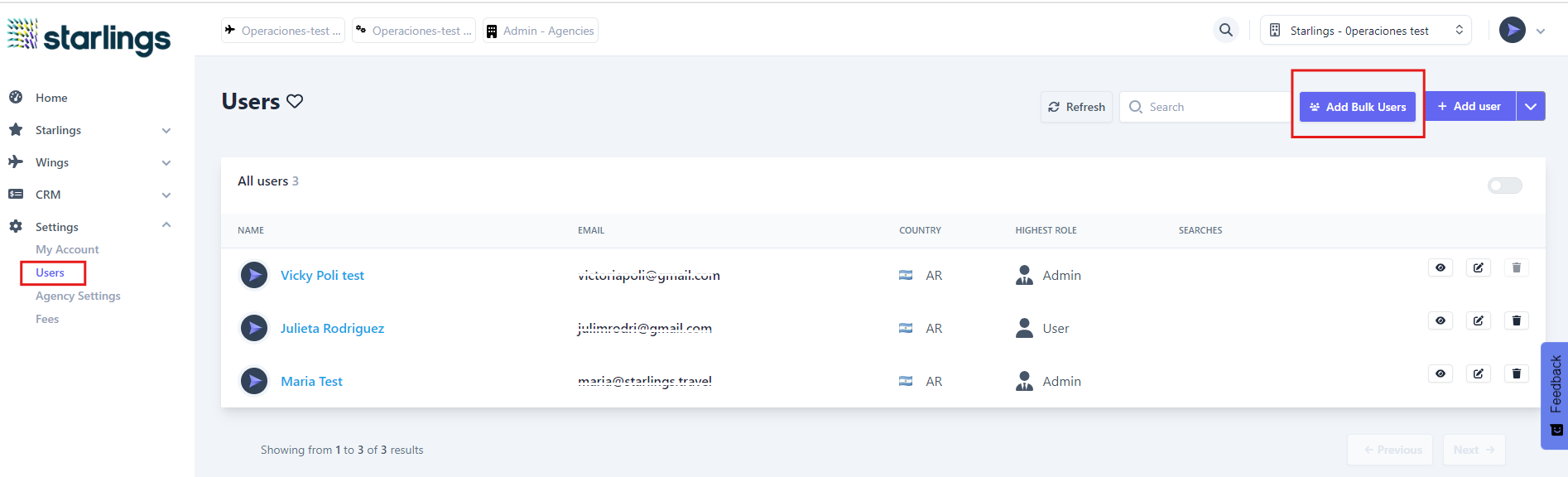Viewport: 1568px width, 477px height.
Task: Click the Add Bulk Users button
Action: (1357, 107)
